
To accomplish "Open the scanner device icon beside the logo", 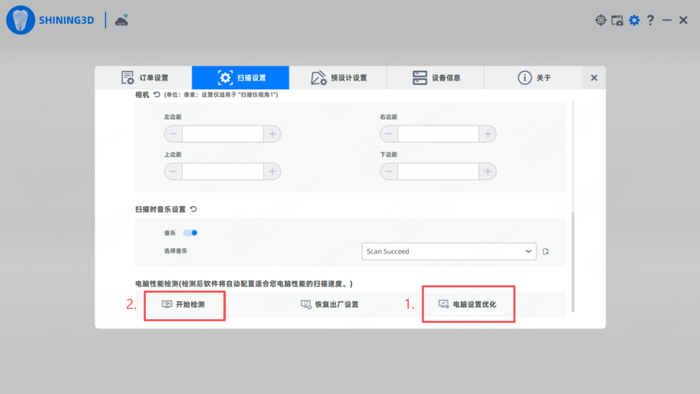I will 121,20.
